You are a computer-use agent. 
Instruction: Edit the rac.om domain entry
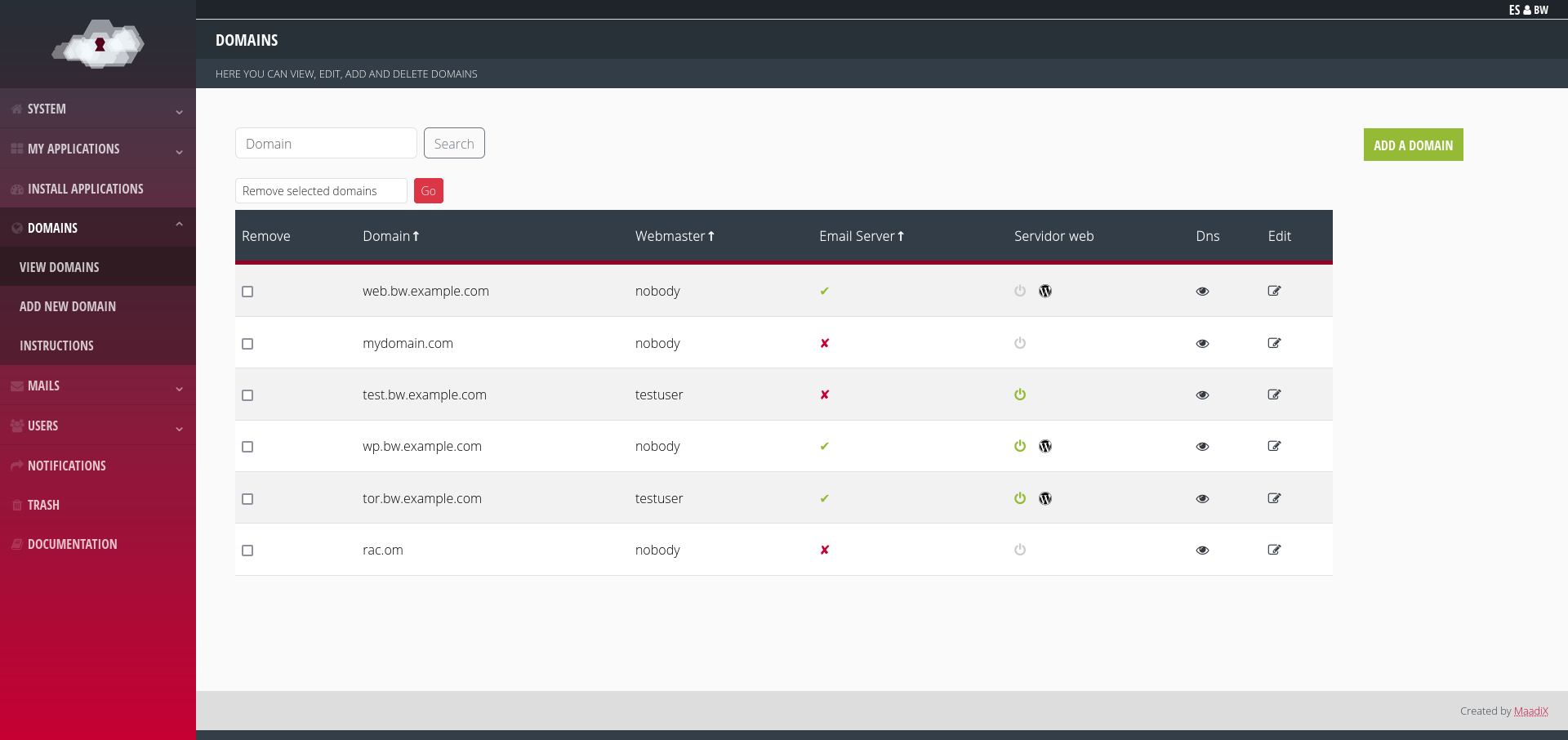1274,550
